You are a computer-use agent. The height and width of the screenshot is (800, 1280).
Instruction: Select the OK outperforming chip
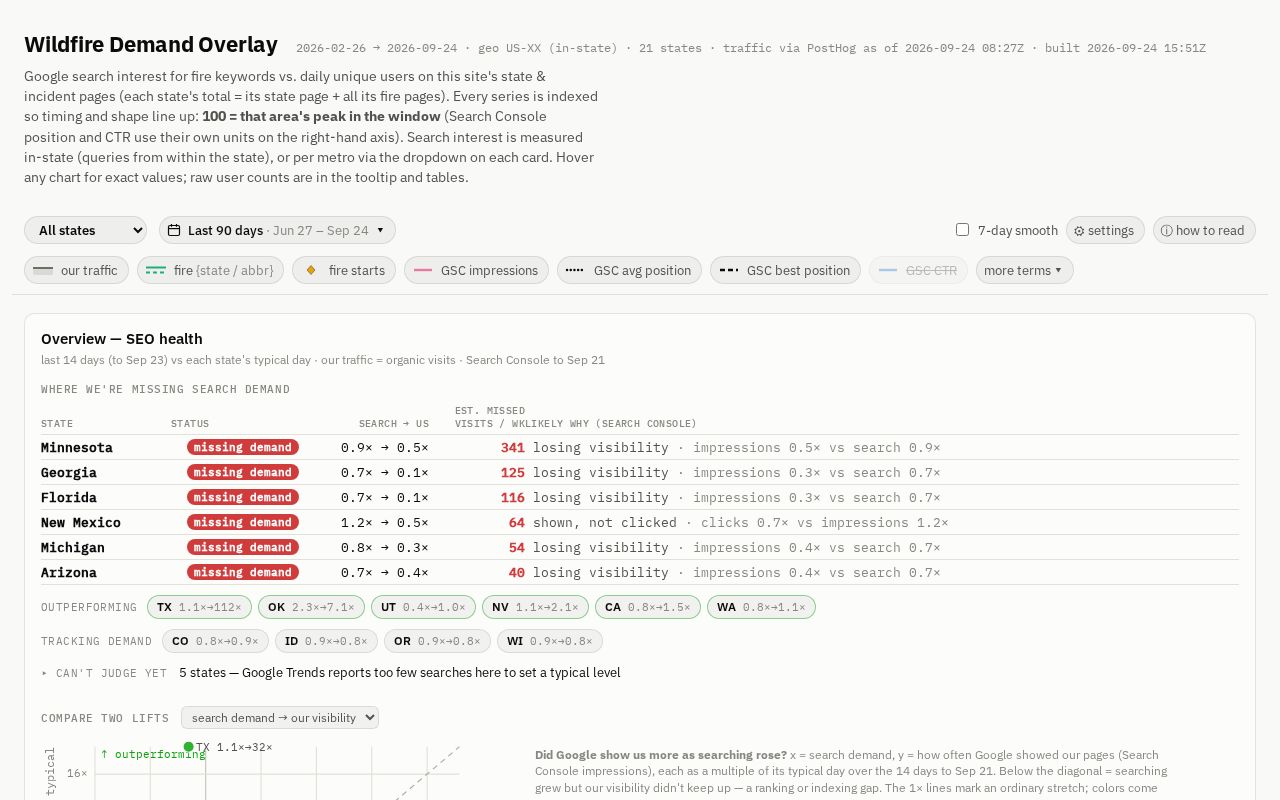point(311,607)
